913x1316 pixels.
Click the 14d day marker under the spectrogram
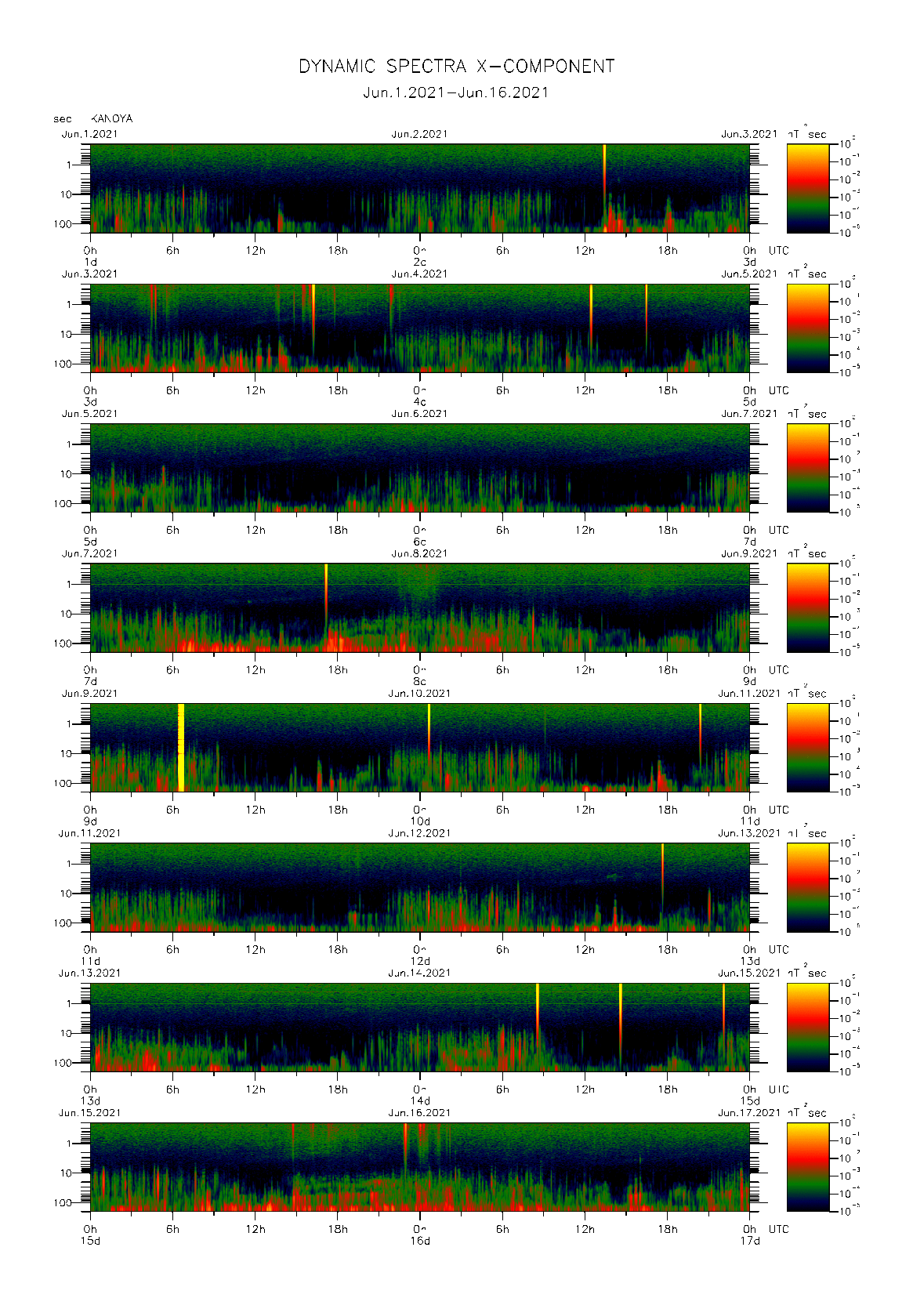pos(420,1101)
